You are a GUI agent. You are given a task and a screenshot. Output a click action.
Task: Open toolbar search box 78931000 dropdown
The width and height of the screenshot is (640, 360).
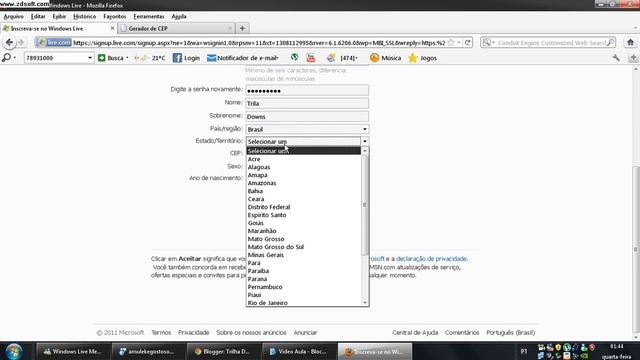pos(90,58)
